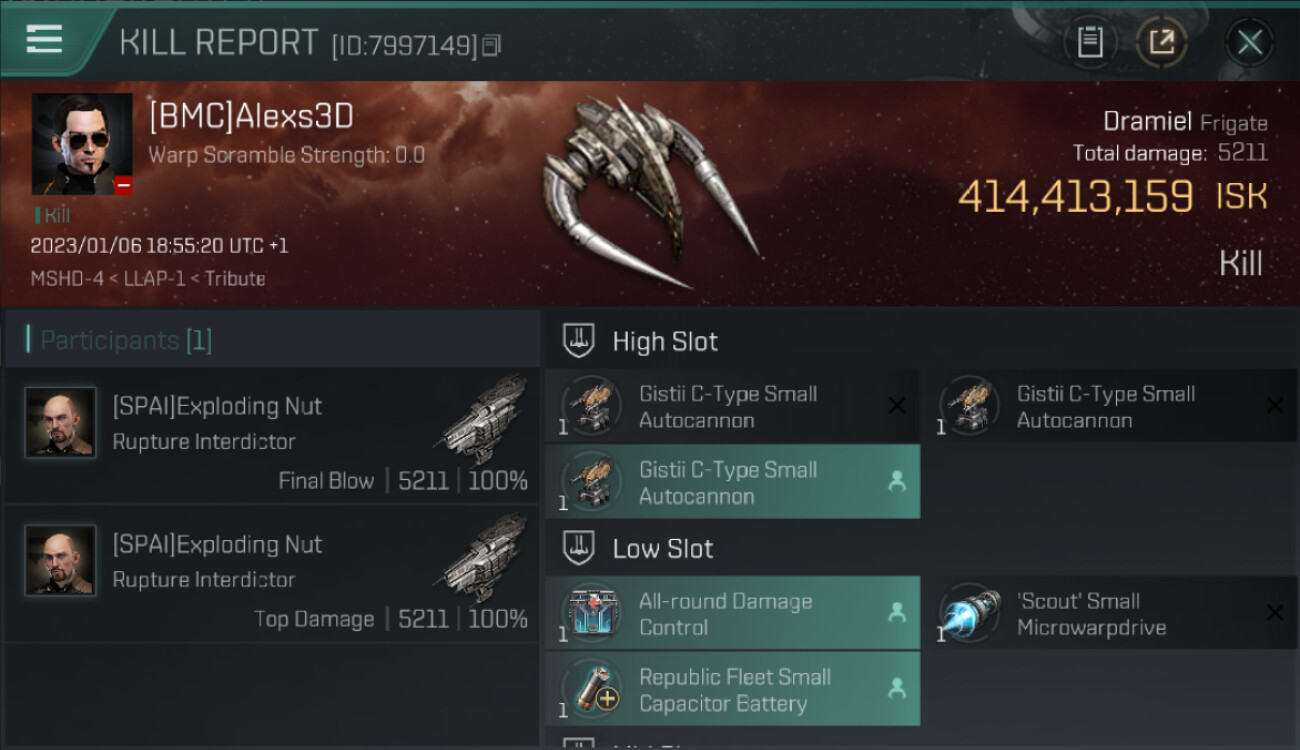Open the Top Damage Exploding Nut portrait
The image size is (1300, 750).
click(x=60, y=561)
